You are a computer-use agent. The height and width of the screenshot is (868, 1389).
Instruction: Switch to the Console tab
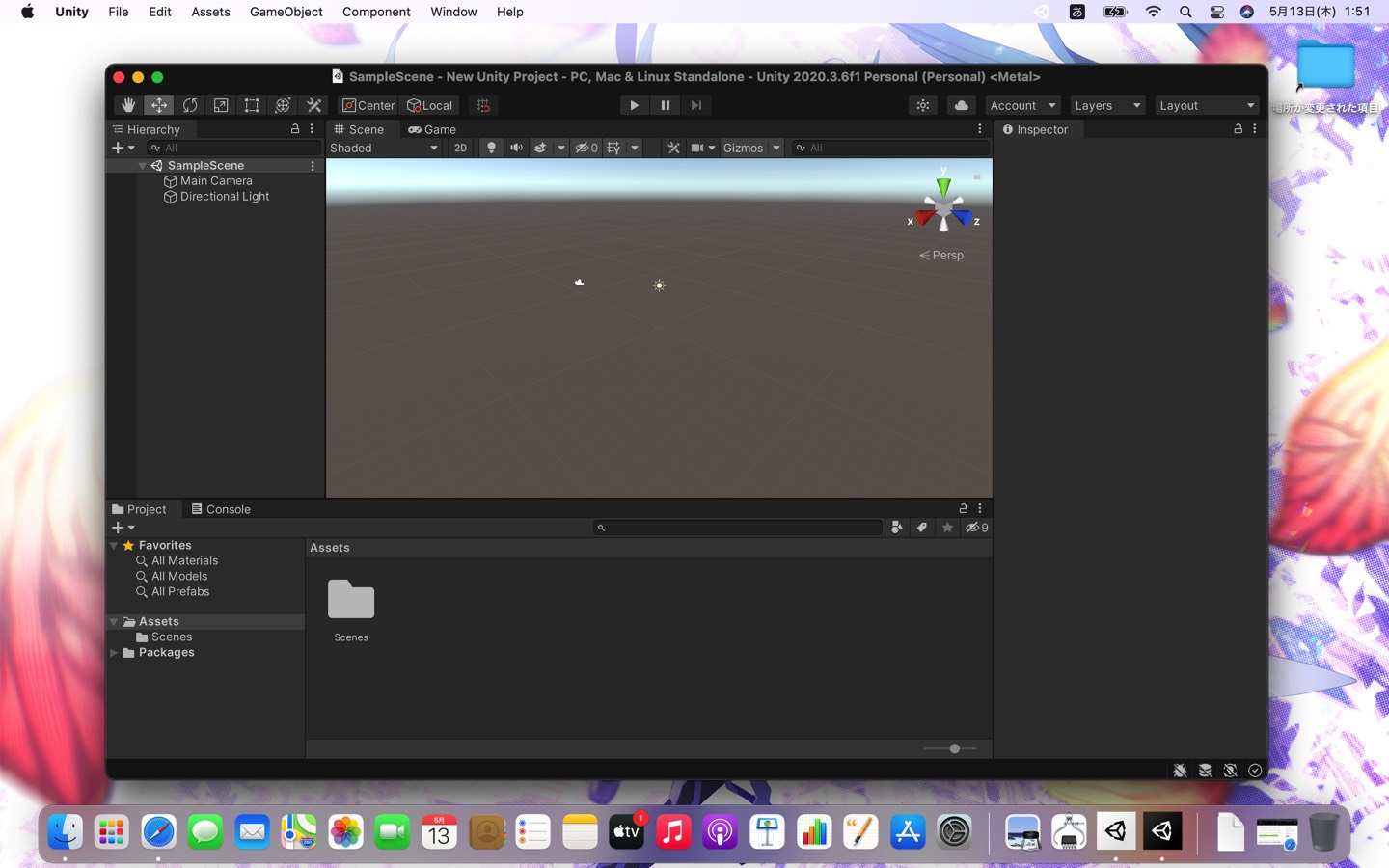pyautogui.click(x=221, y=509)
